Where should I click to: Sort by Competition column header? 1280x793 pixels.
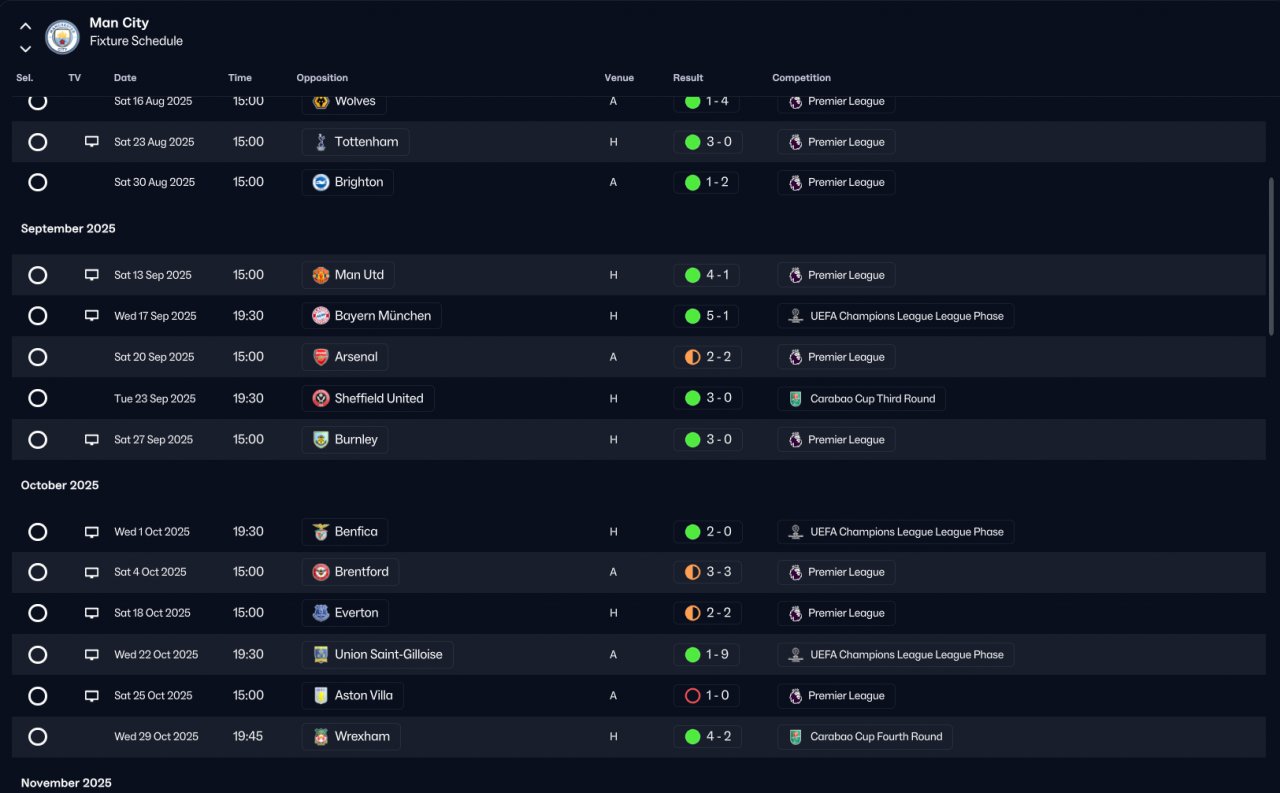(801, 78)
